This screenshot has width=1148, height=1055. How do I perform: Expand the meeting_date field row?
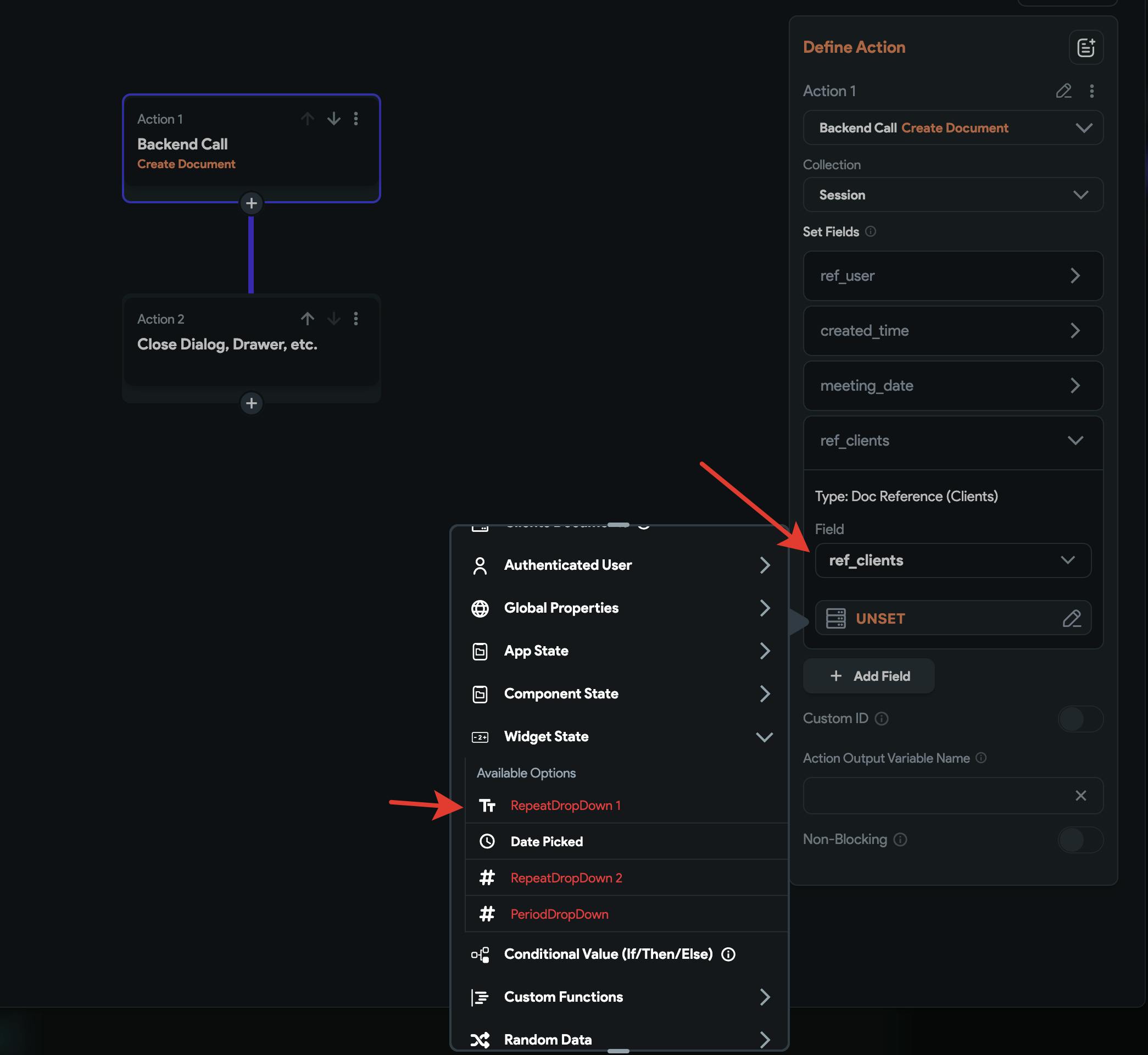(x=952, y=385)
